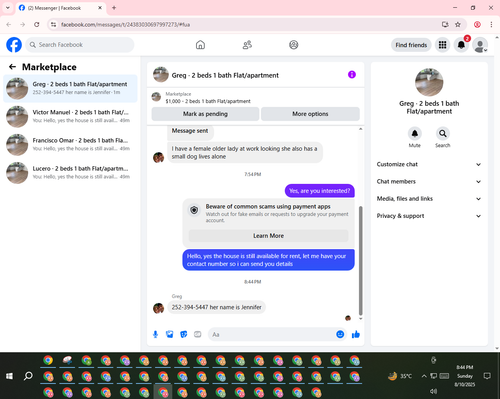
Task: Choose a GIF icon
Action: click(x=198, y=334)
